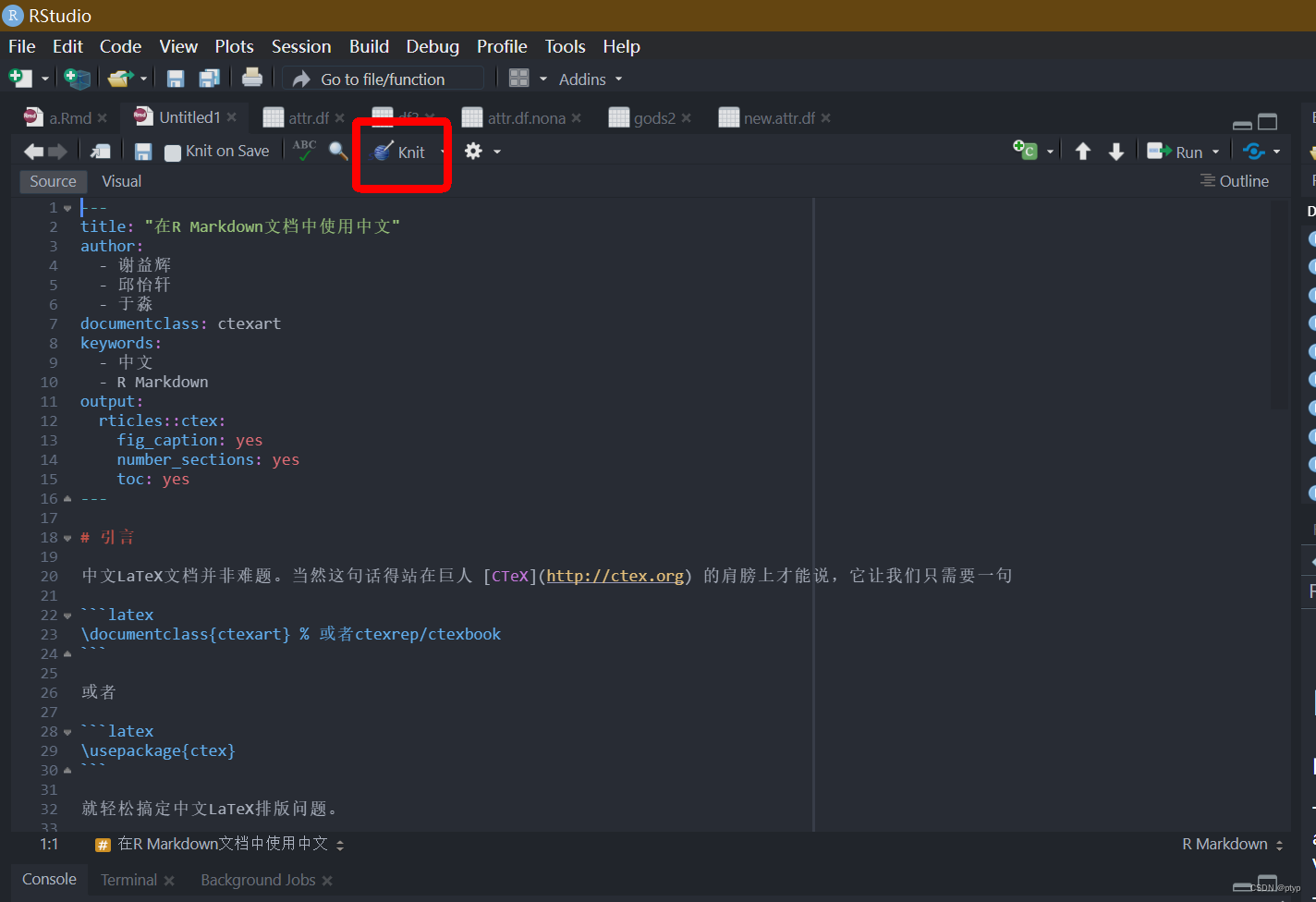Open the File menu
1316x902 pixels.
point(22,46)
